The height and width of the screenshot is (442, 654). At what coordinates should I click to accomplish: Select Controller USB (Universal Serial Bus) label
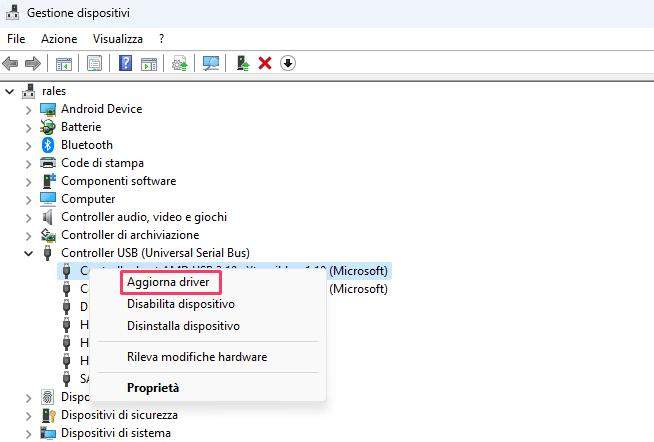155,253
